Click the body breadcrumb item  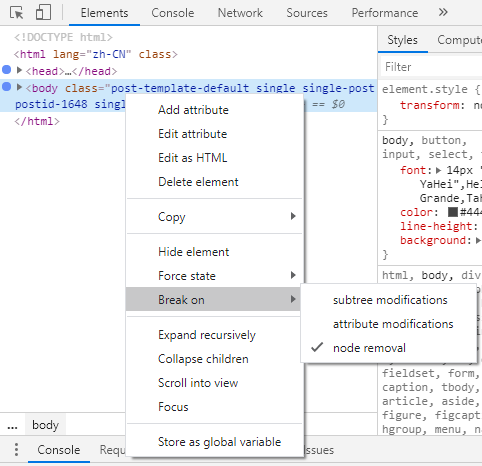point(45,425)
